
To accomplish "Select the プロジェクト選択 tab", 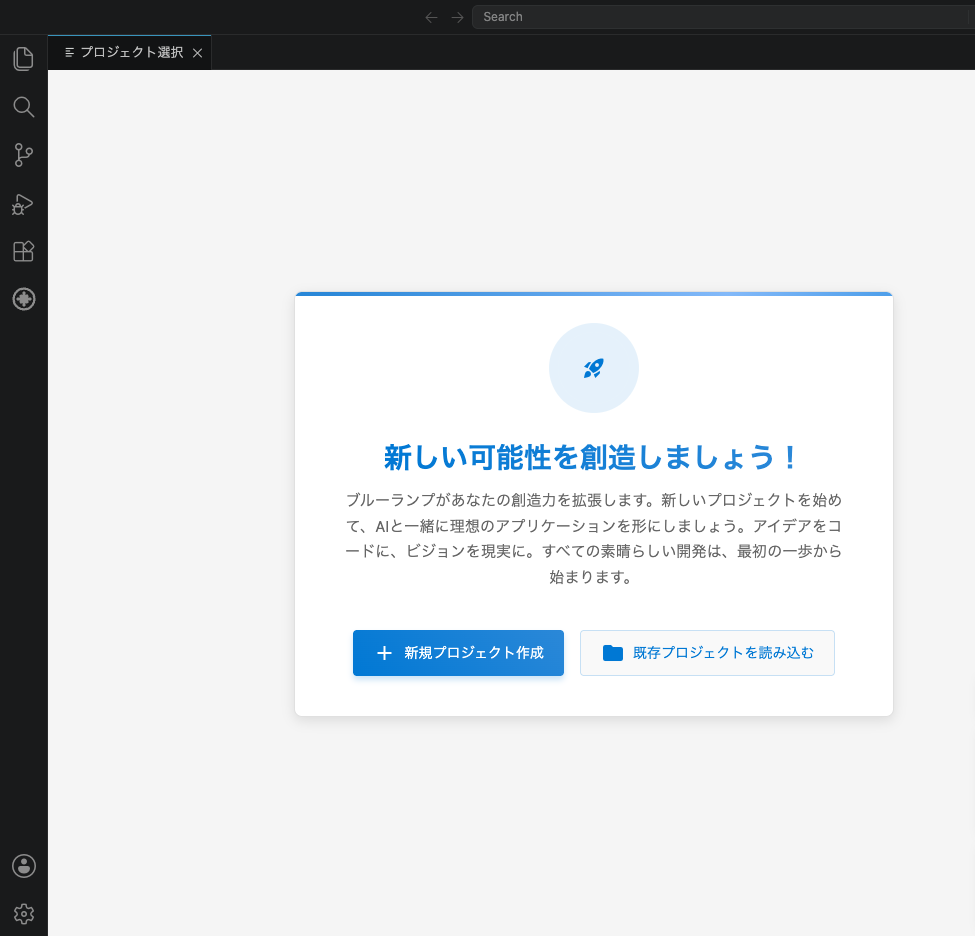I will (129, 52).
